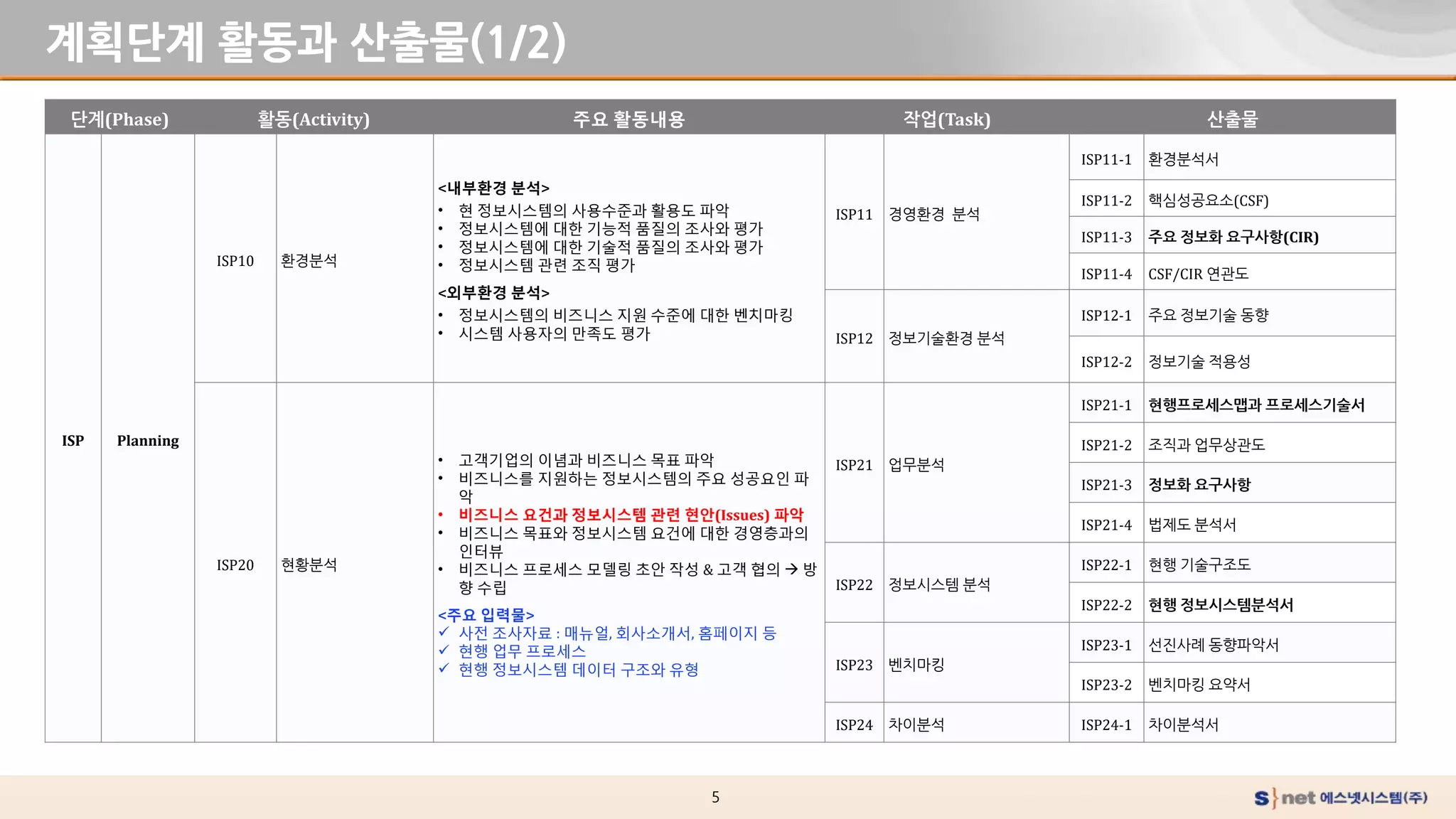The width and height of the screenshot is (1456, 819).
Task: Click bullet 현 정보시스템의 사용수준과 활용도 파악
Action: pos(594,210)
